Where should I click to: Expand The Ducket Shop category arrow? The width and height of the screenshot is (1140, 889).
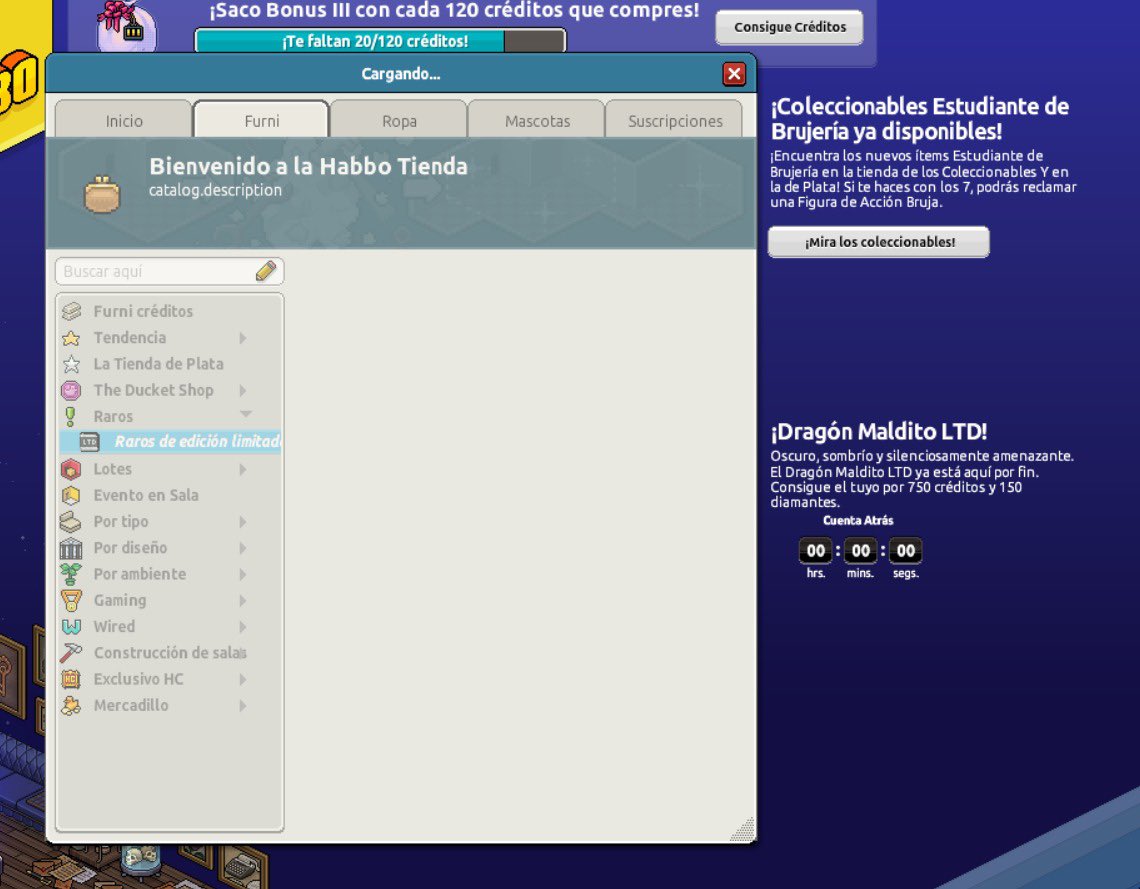[243, 390]
